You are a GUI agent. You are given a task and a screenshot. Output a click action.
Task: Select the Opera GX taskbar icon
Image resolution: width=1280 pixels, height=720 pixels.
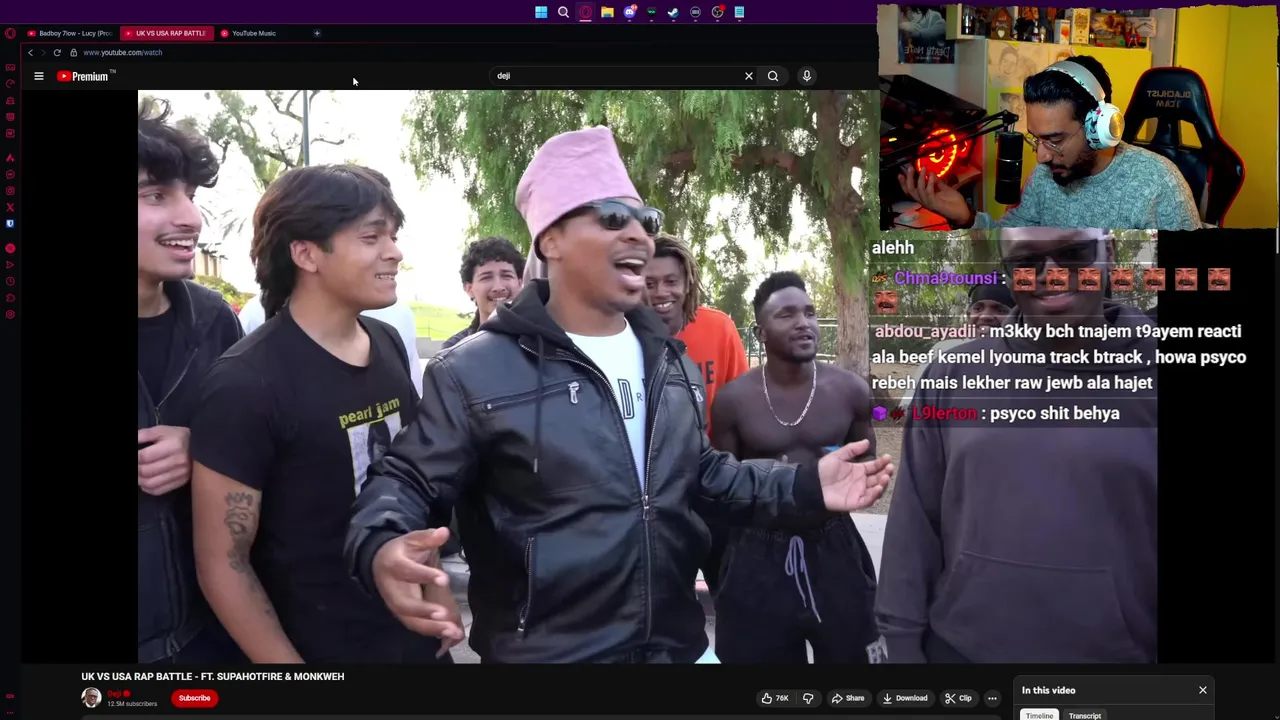pos(585,12)
